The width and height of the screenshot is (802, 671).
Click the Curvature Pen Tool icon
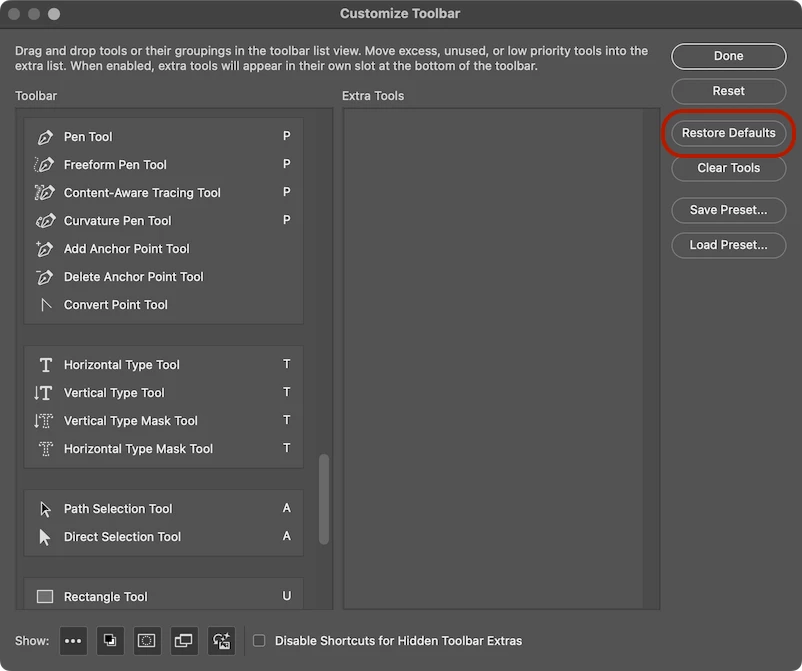coord(45,221)
